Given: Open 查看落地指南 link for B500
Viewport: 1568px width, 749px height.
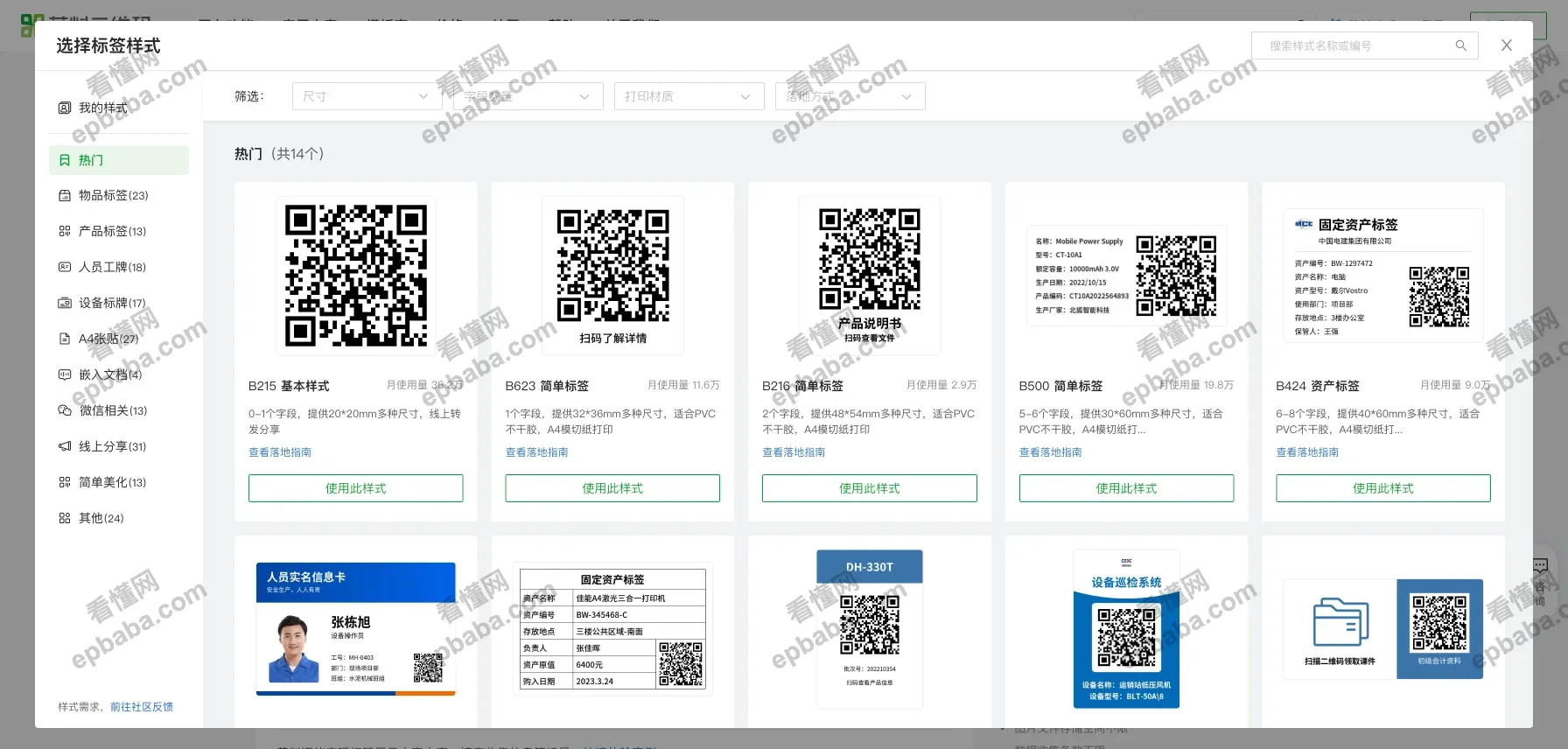Looking at the screenshot, I should pyautogui.click(x=1050, y=452).
